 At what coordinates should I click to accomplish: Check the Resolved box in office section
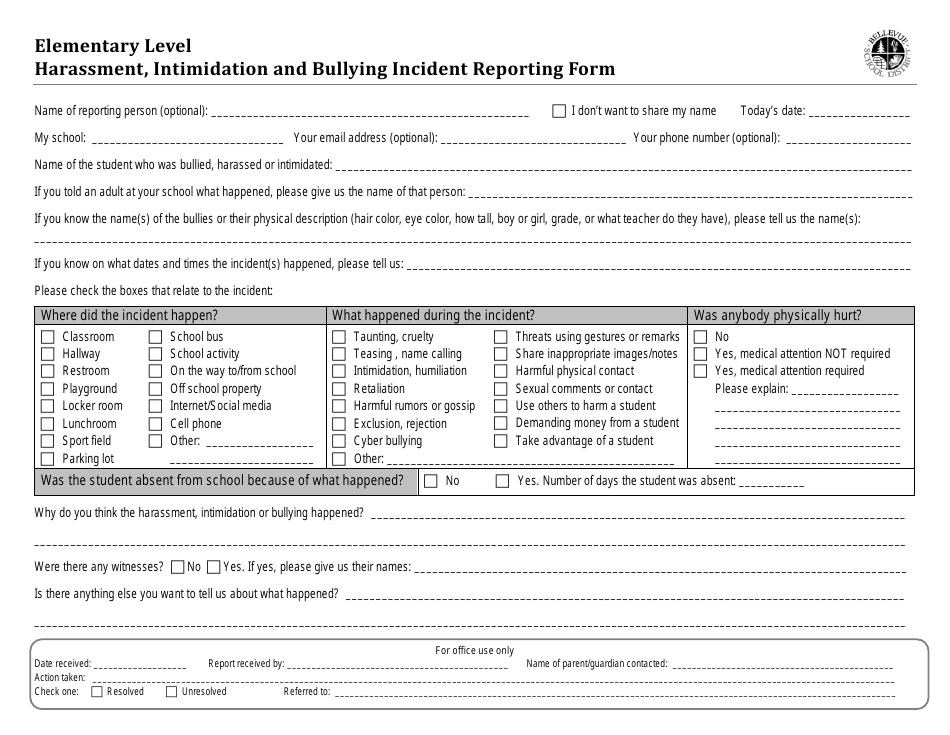(x=96, y=691)
